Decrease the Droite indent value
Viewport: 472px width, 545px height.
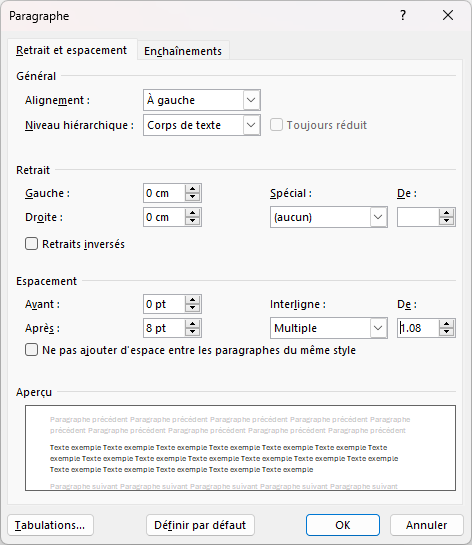point(193,221)
